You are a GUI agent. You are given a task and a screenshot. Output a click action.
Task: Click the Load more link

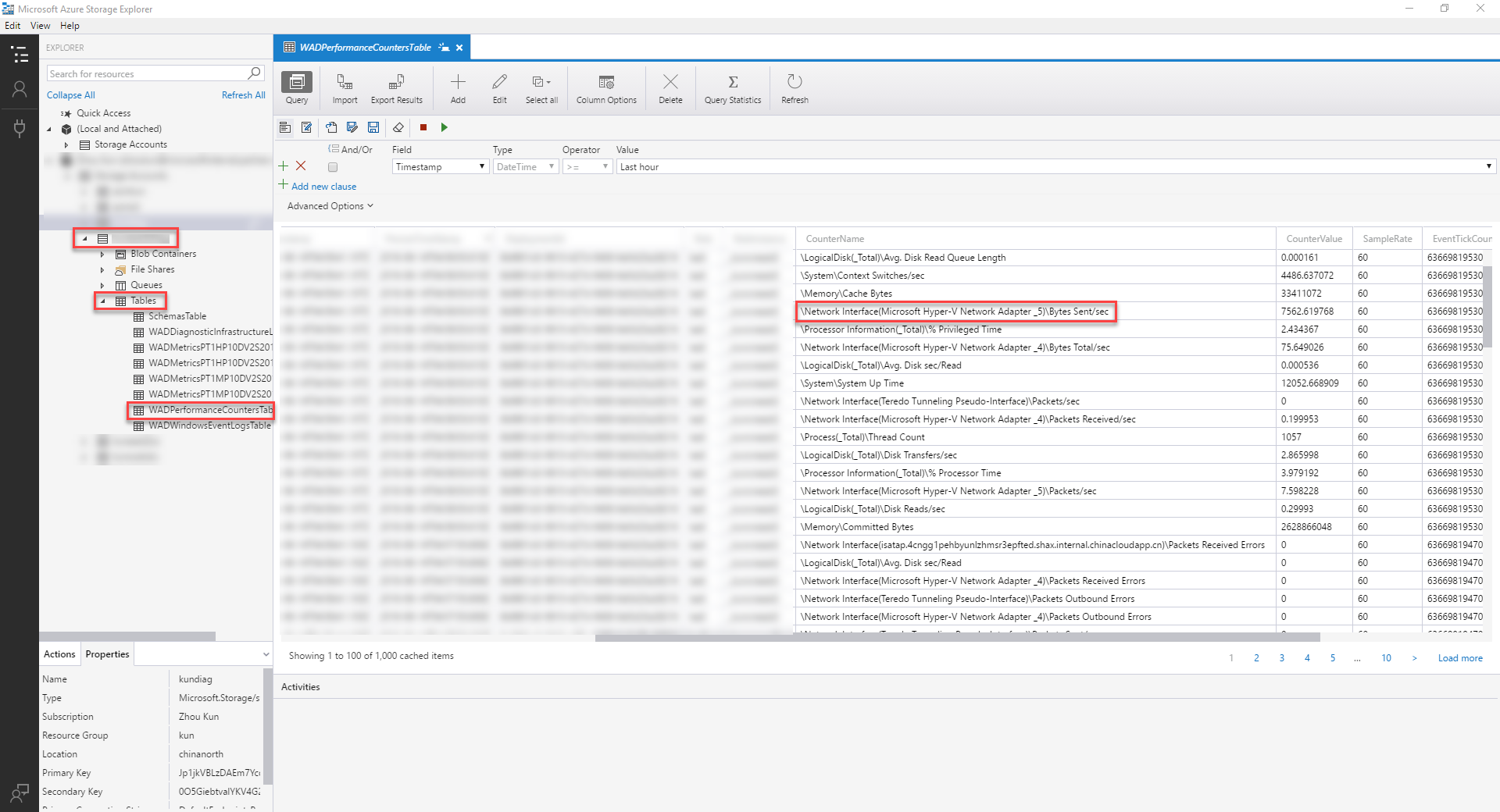1459,658
